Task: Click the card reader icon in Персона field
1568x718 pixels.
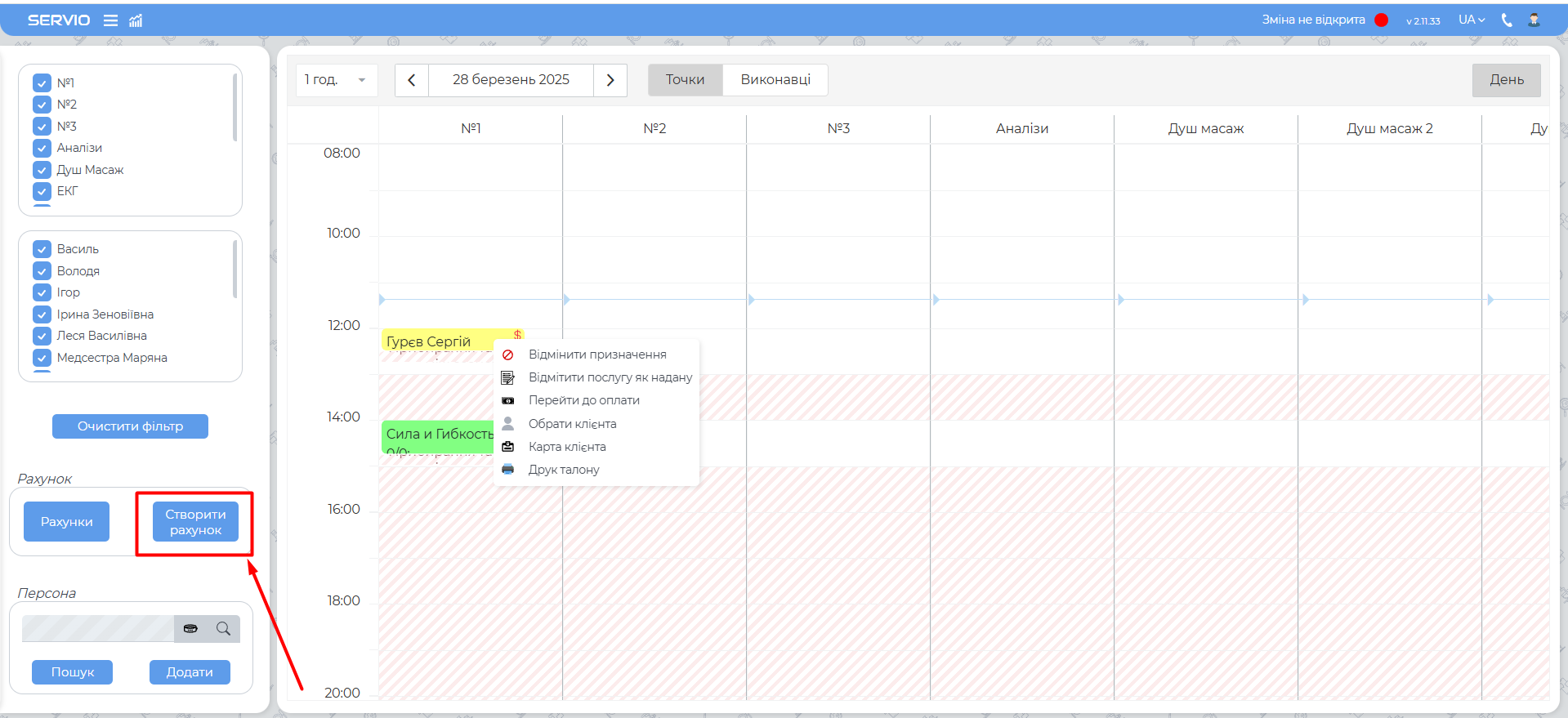Action: [190, 629]
